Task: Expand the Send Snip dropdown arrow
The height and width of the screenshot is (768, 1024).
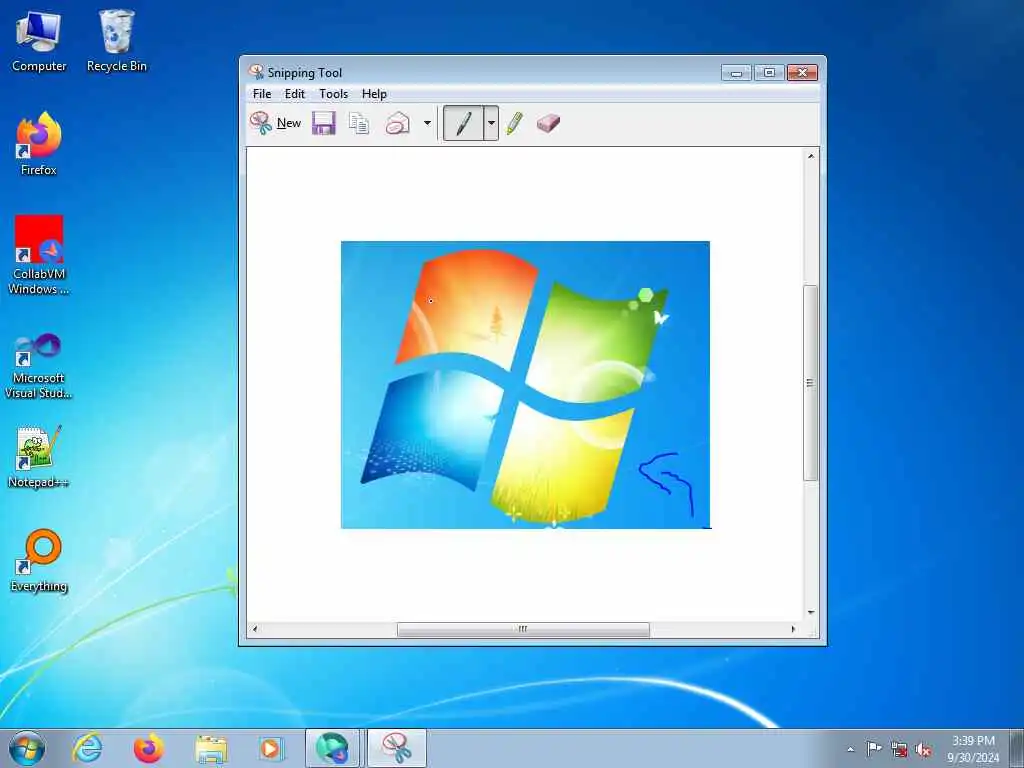Action: click(x=427, y=123)
